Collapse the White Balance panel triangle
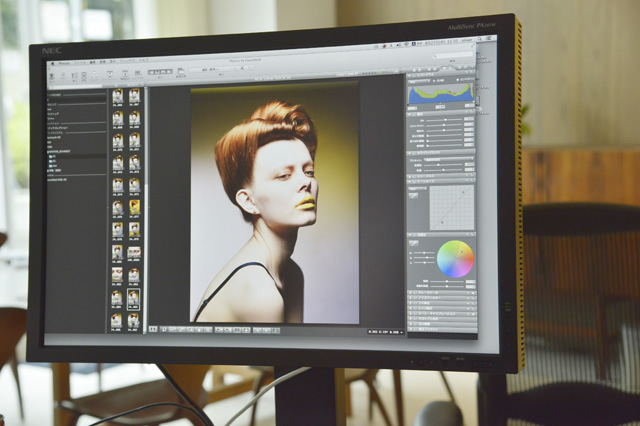Screen dimensions: 640x426 click(x=410, y=153)
